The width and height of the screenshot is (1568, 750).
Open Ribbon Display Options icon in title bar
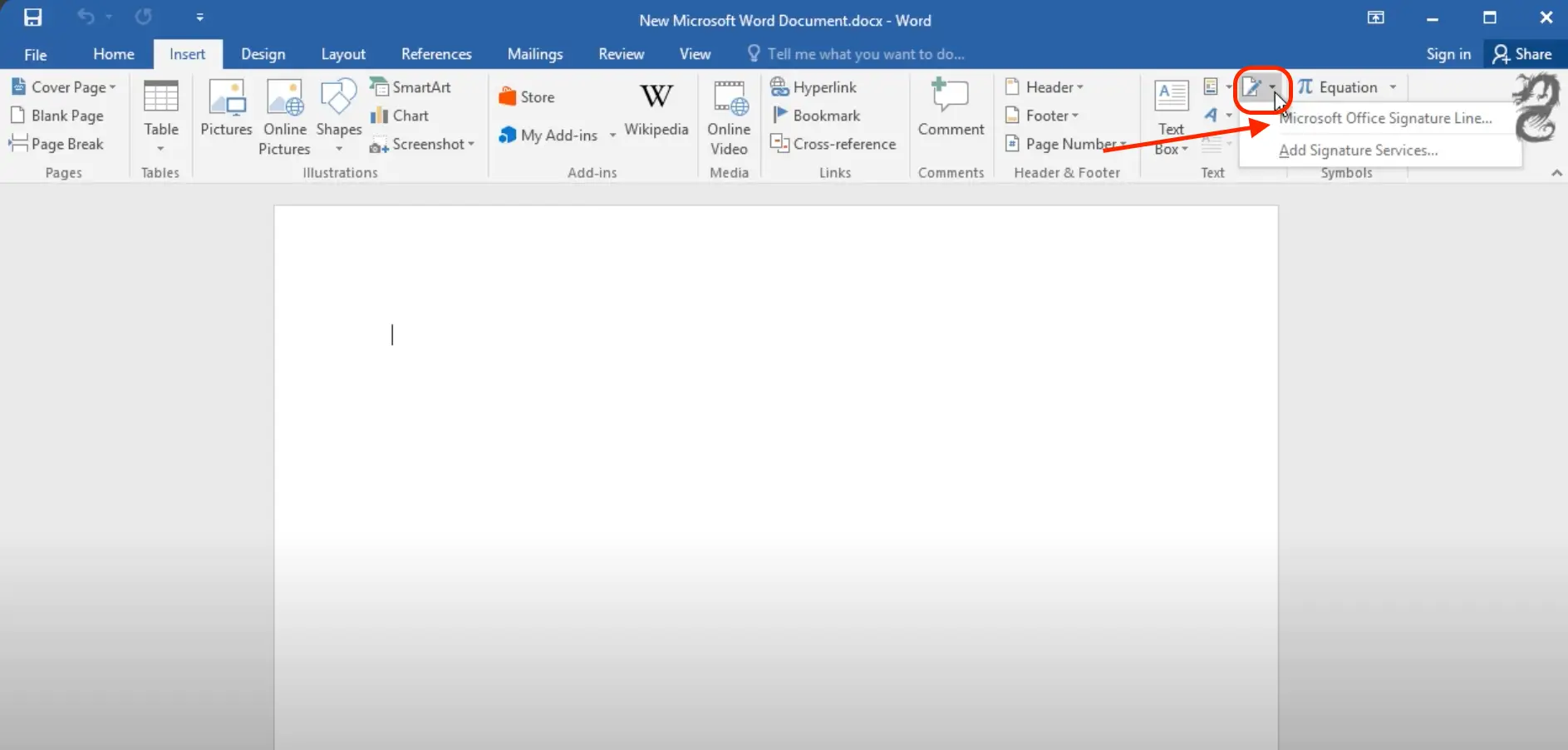1376,17
